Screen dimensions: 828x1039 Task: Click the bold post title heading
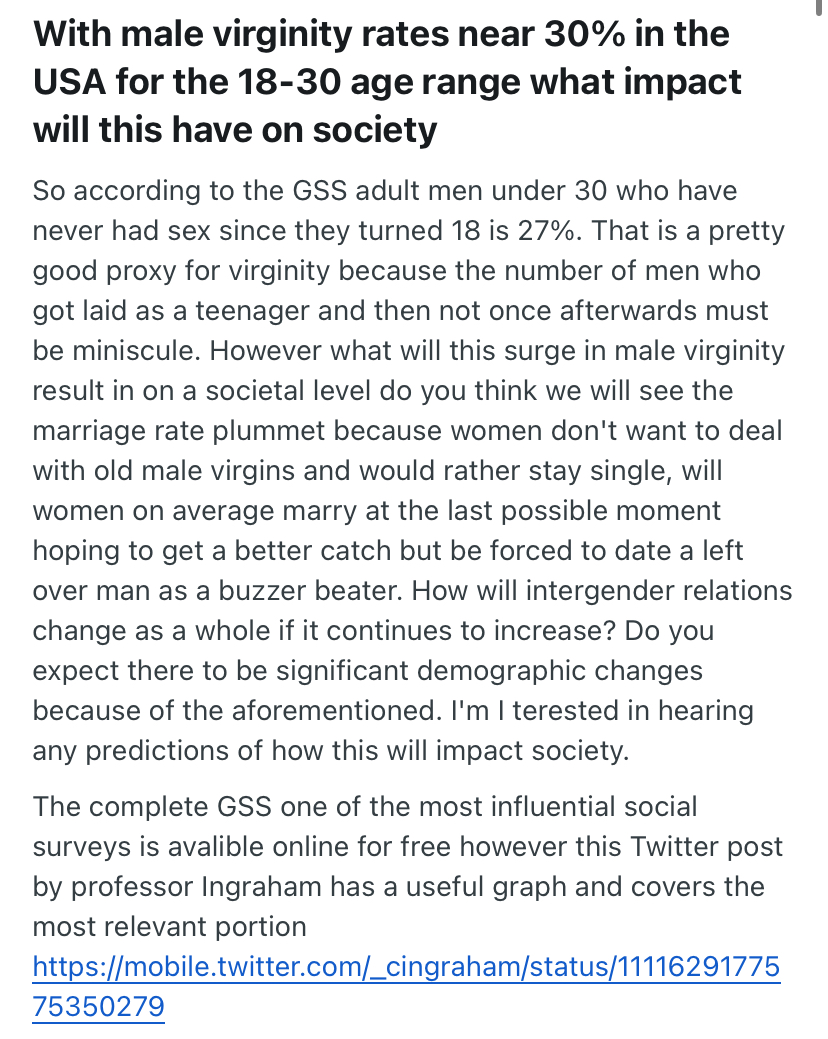tap(388, 82)
